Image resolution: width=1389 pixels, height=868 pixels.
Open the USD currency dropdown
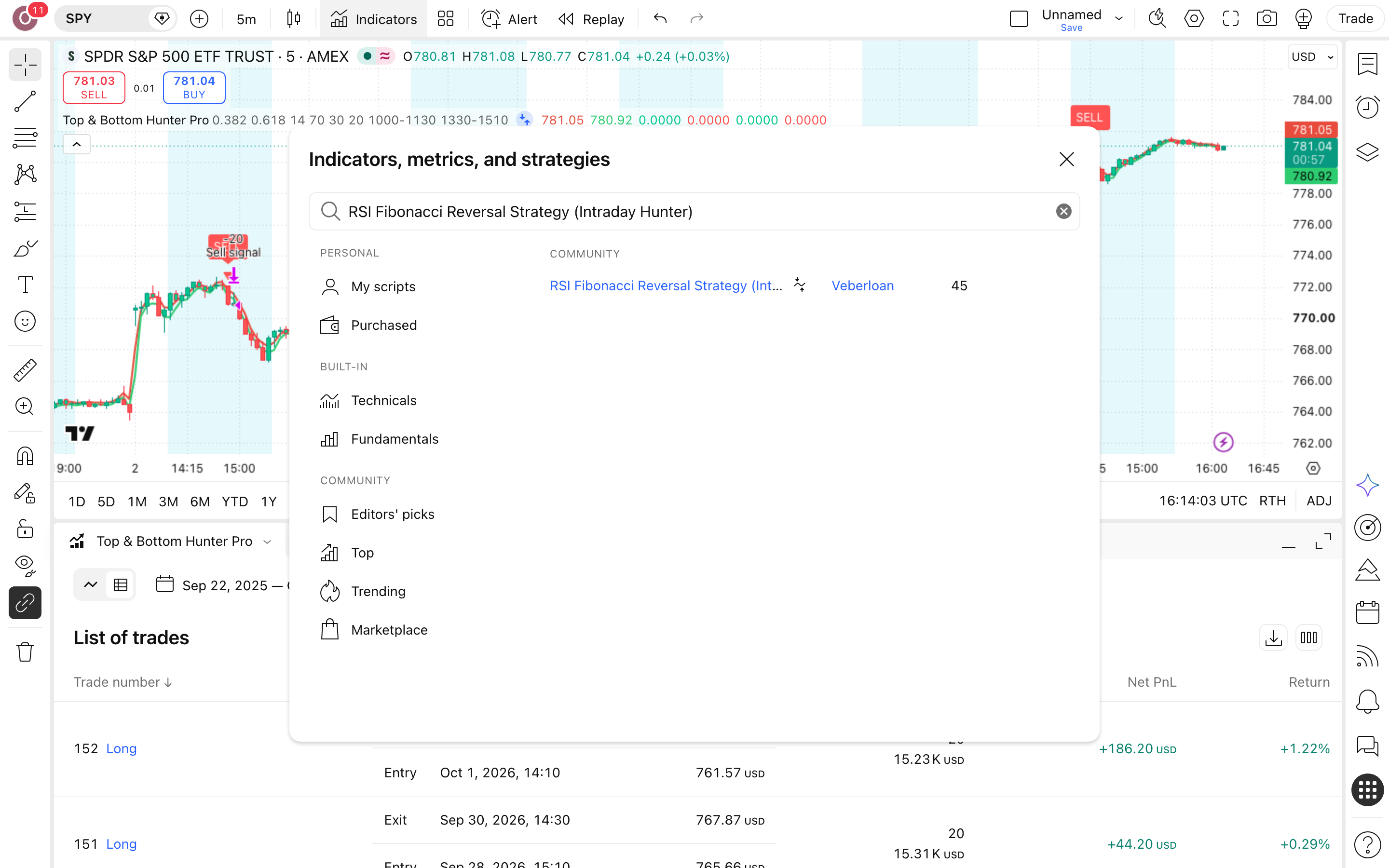coord(1312,57)
